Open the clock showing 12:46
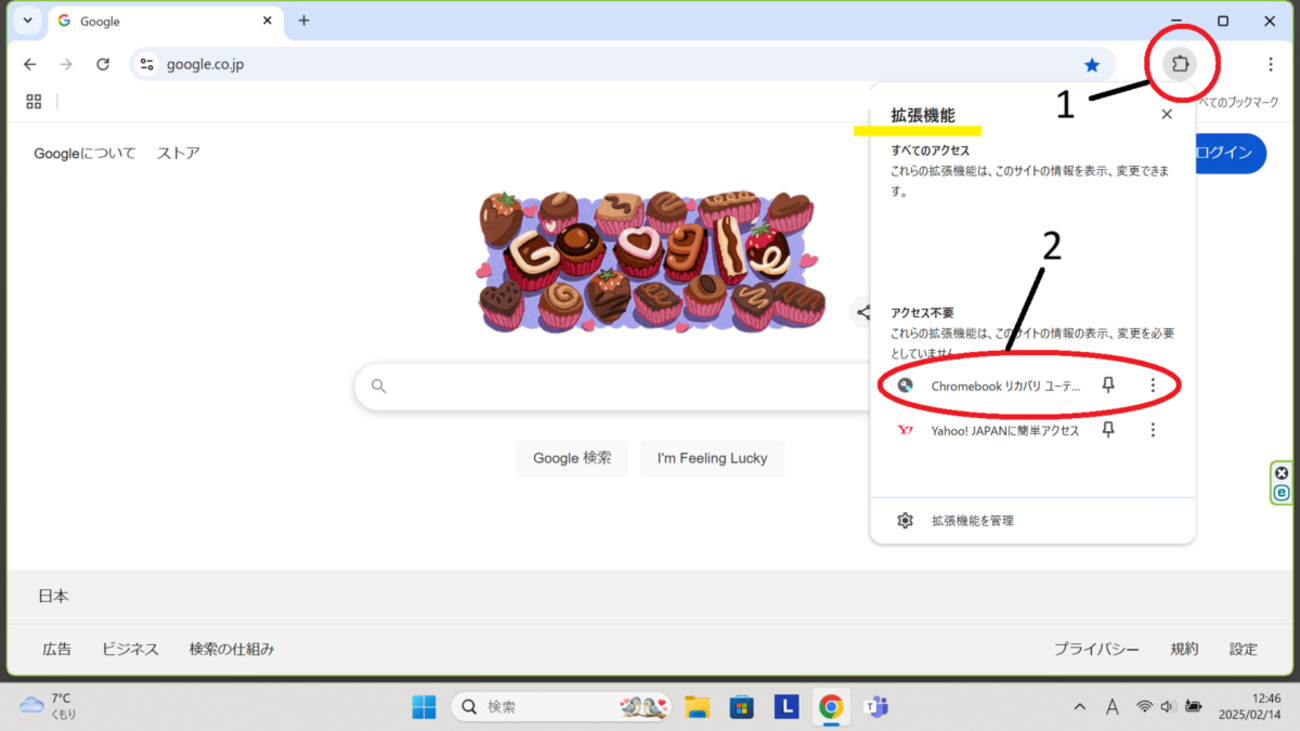The width and height of the screenshot is (1300, 731). [1250, 707]
